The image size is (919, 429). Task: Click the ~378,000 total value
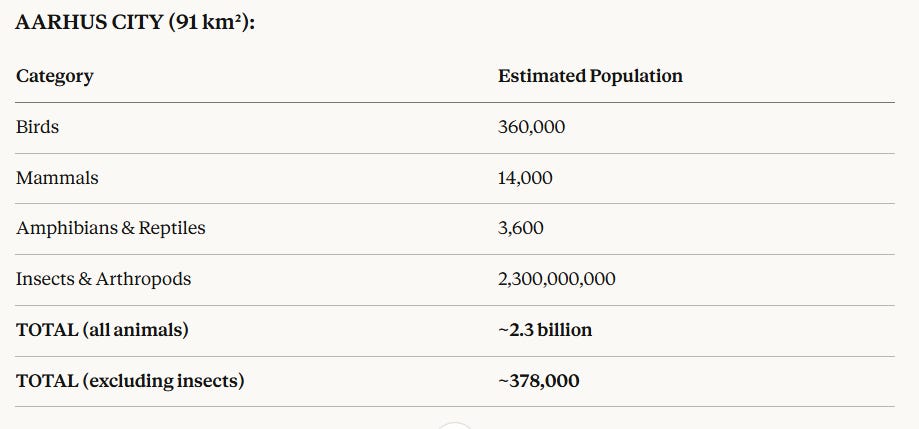point(539,381)
